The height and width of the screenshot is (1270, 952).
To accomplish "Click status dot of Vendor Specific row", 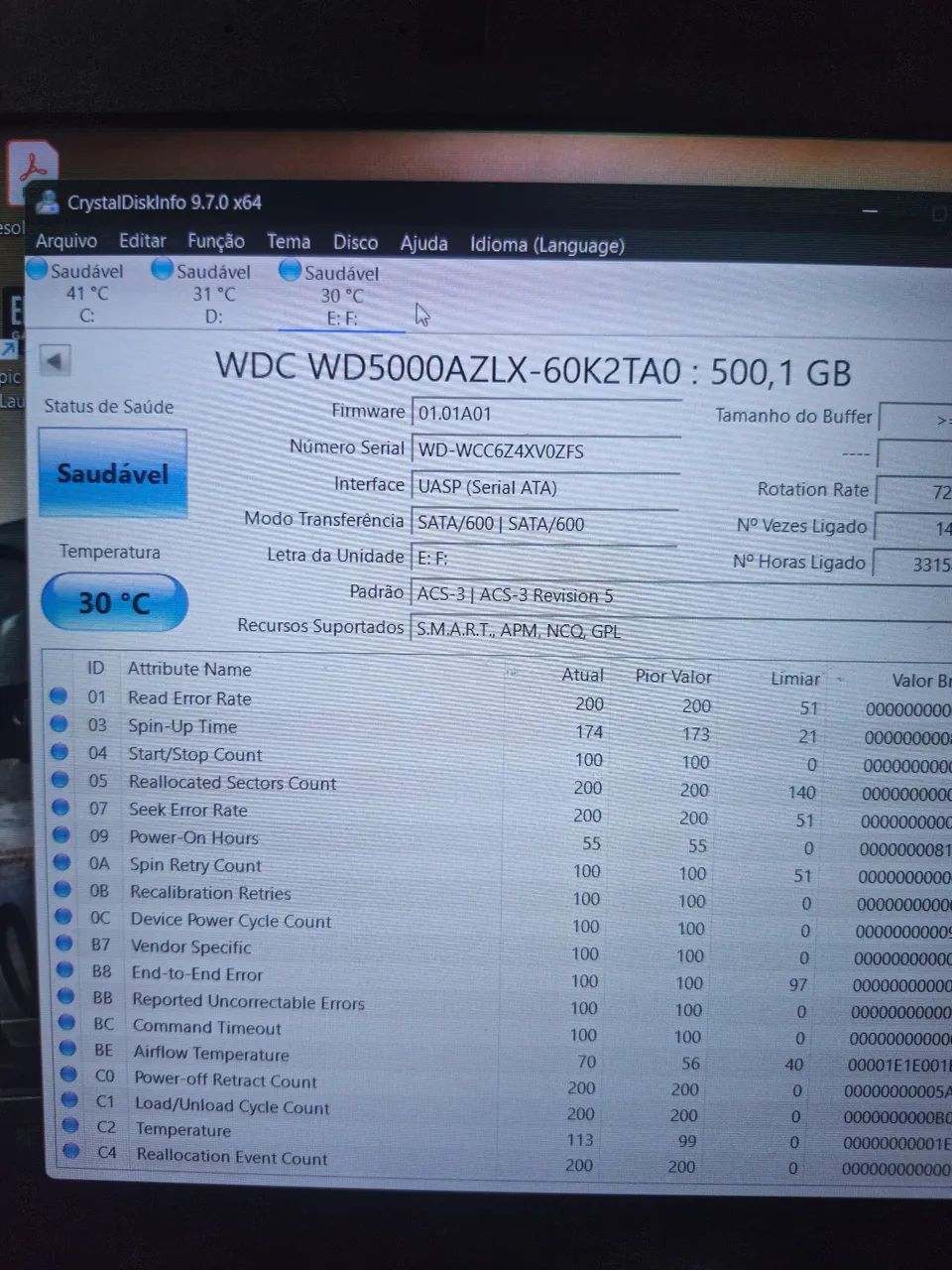I will click(64, 944).
